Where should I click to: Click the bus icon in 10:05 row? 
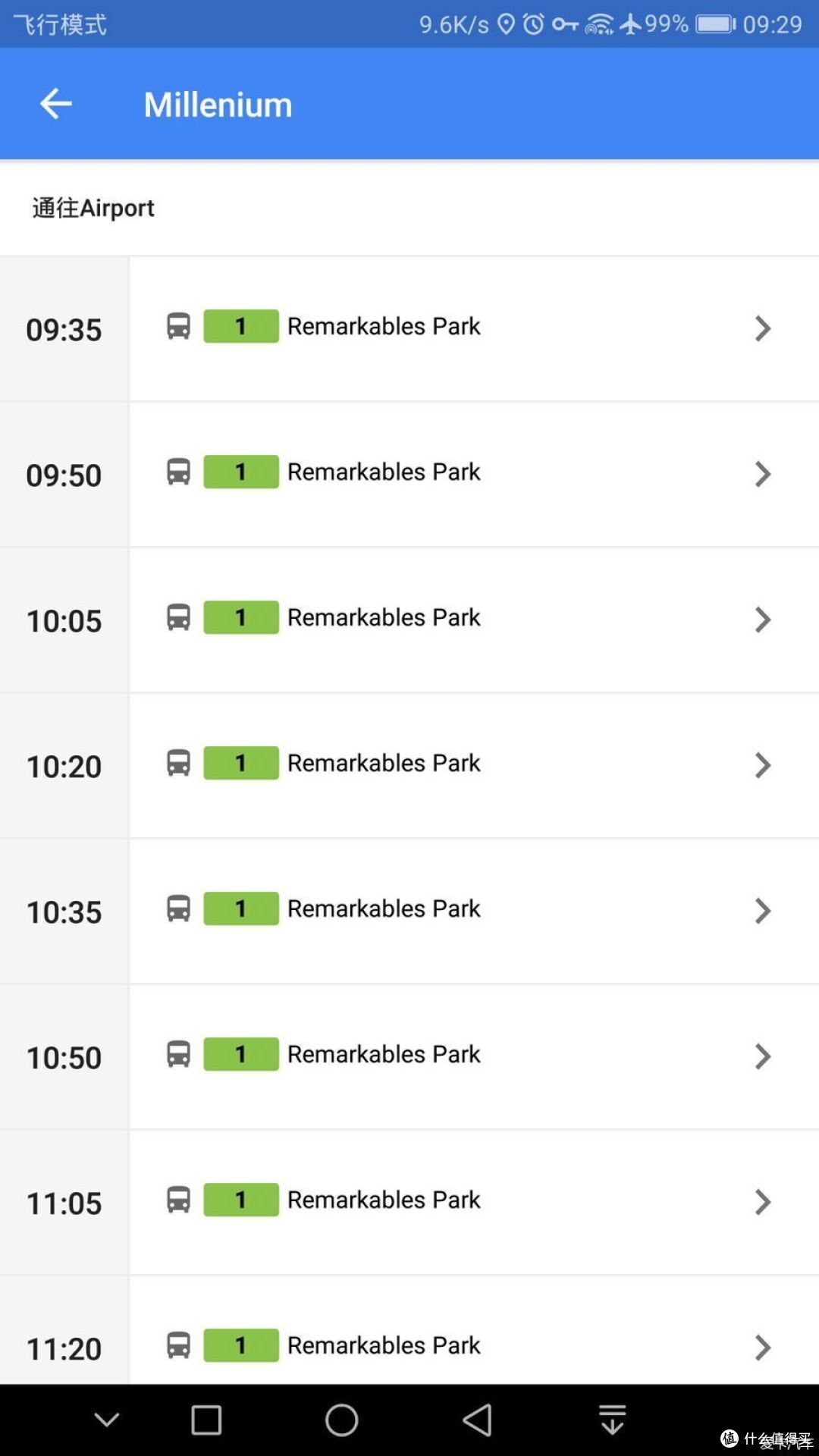tap(178, 617)
